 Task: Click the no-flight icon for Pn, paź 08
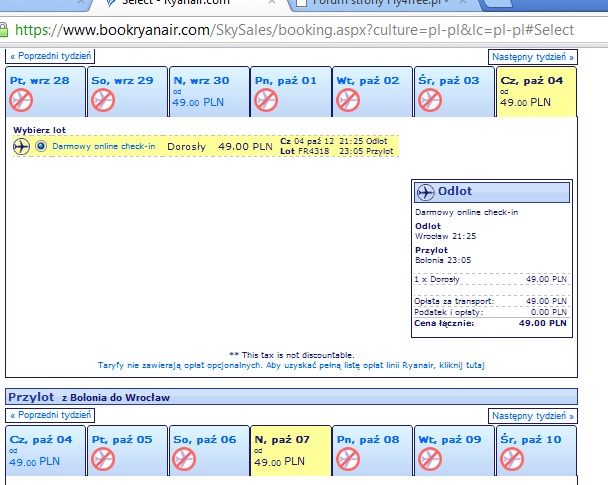tap(348, 459)
